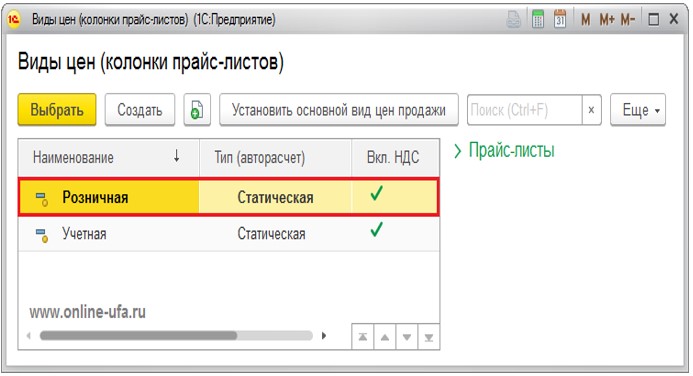The height and width of the screenshot is (376, 693).
Task: Click the НДС checkmark in Розничная row
Action: tap(377, 194)
